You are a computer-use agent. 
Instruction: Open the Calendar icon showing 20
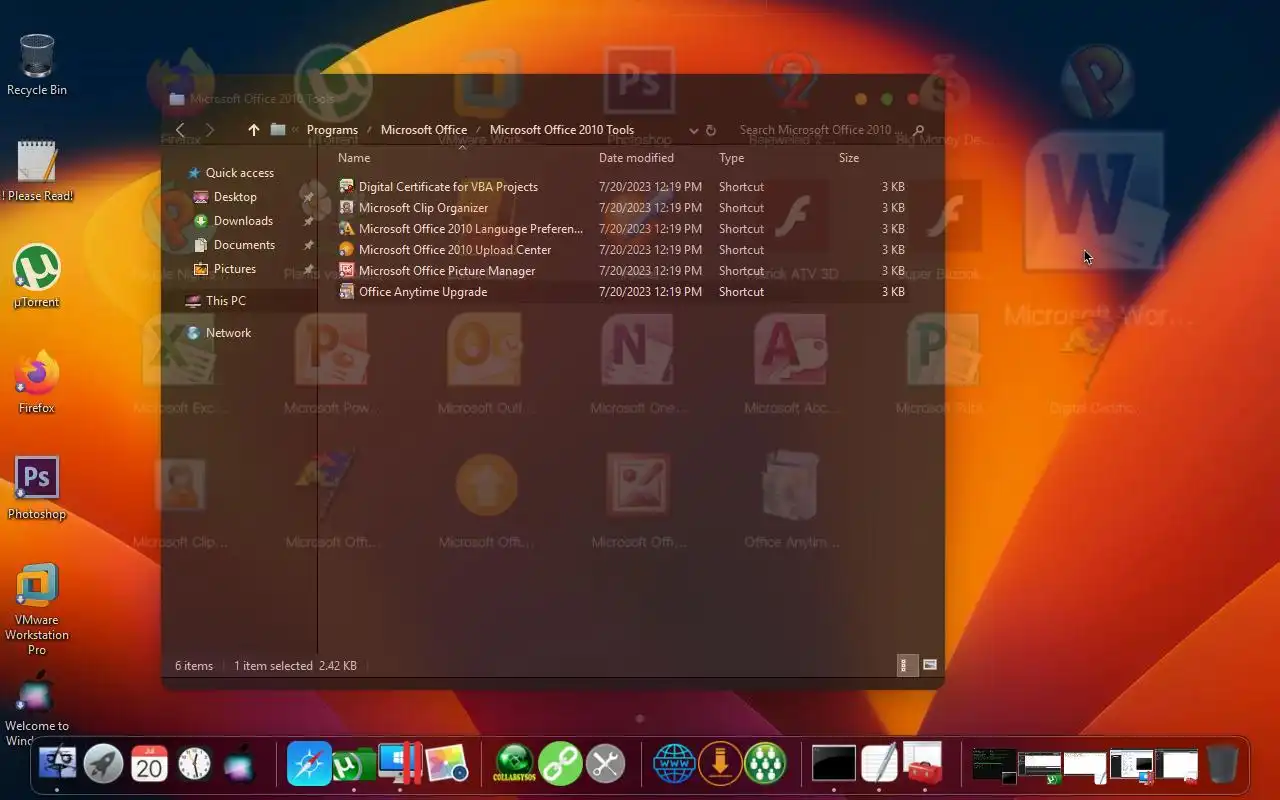click(x=149, y=765)
